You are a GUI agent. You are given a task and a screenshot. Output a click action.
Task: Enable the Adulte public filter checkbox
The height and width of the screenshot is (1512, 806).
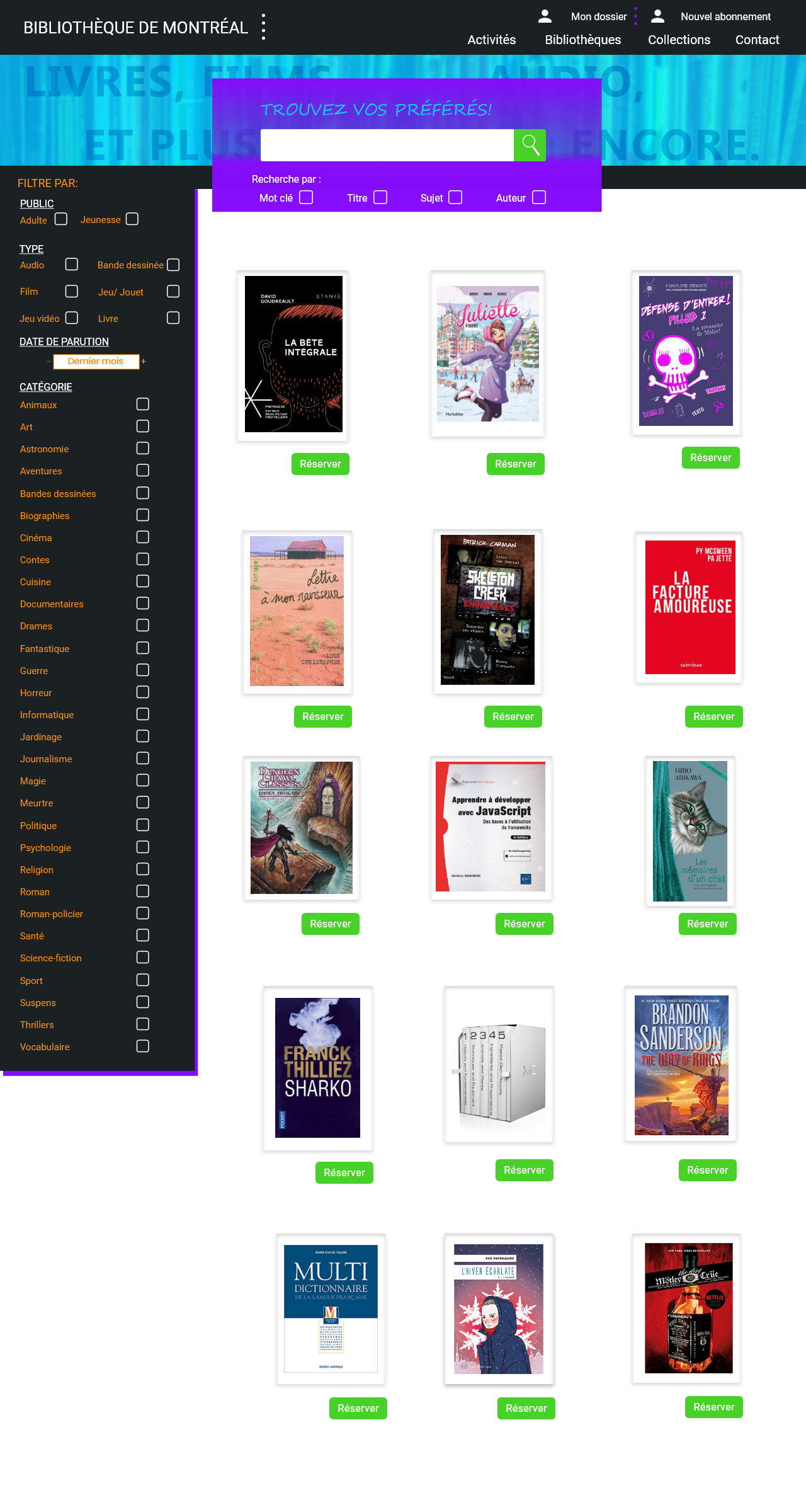click(61, 219)
